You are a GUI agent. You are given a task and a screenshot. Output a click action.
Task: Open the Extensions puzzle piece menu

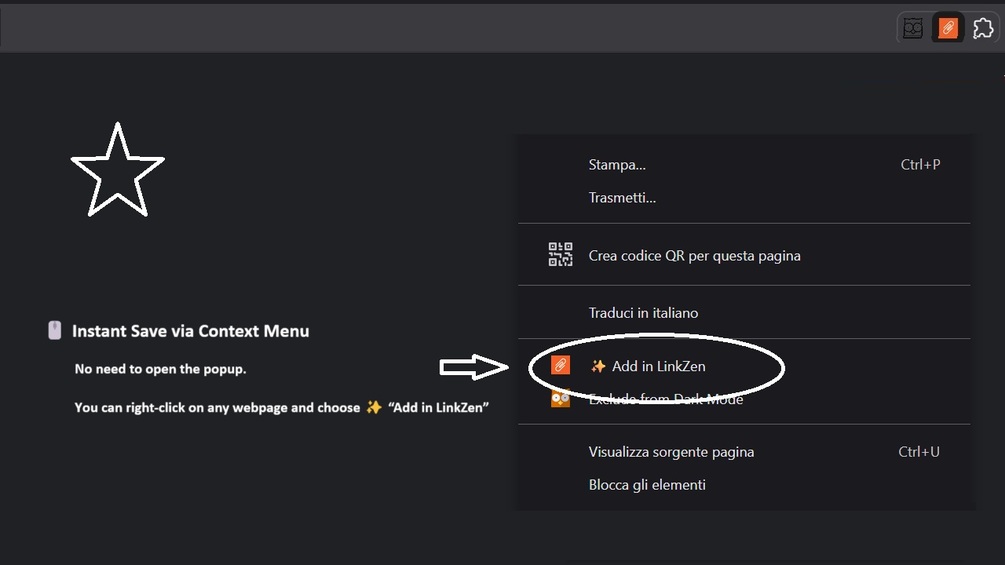[x=983, y=28]
